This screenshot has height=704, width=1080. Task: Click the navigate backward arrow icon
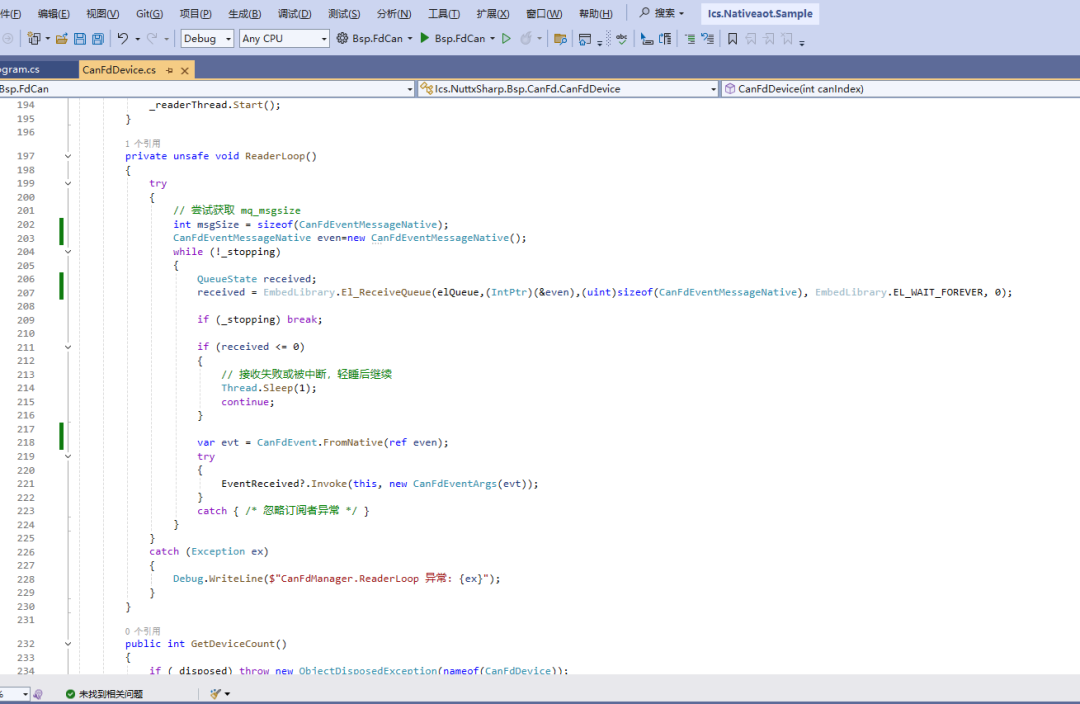point(8,39)
